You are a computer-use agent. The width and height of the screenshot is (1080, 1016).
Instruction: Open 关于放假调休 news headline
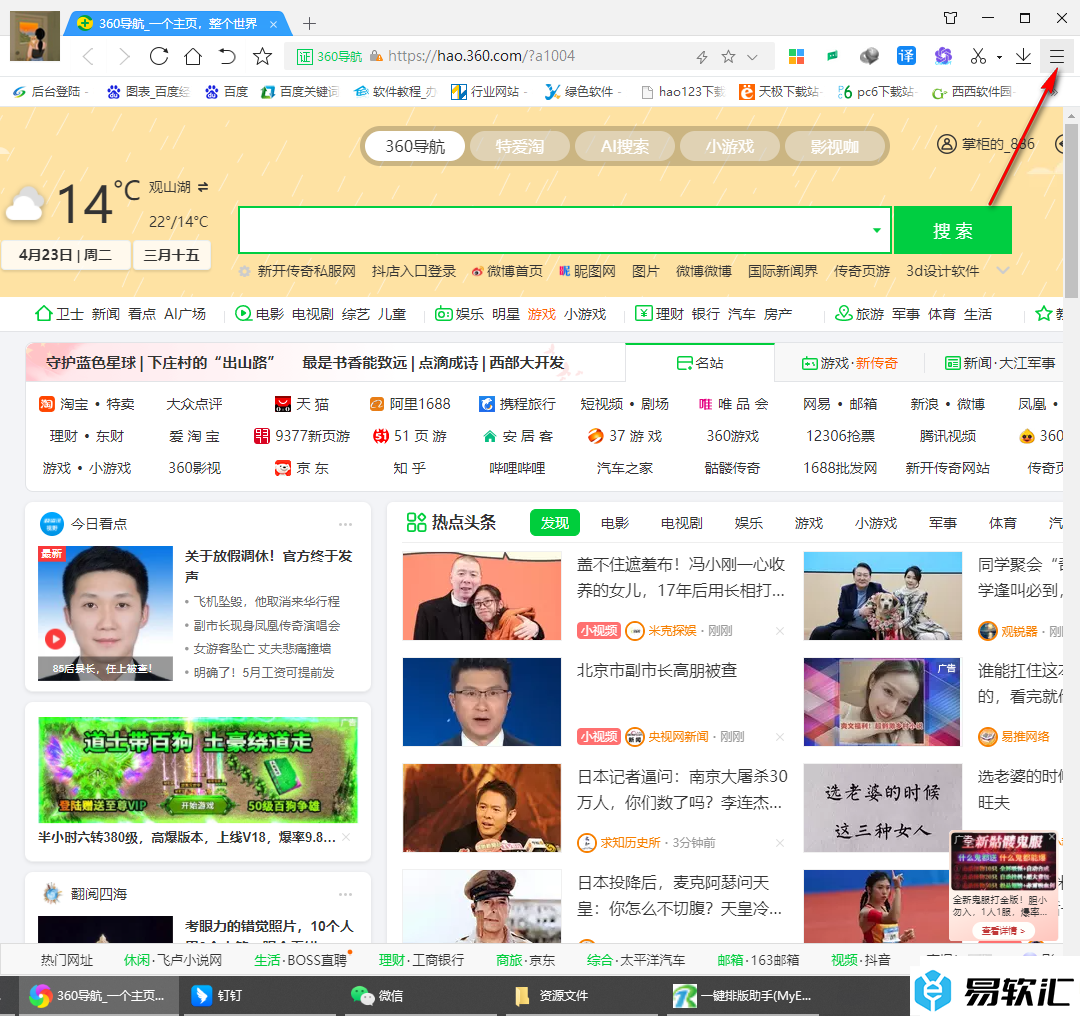269,566
